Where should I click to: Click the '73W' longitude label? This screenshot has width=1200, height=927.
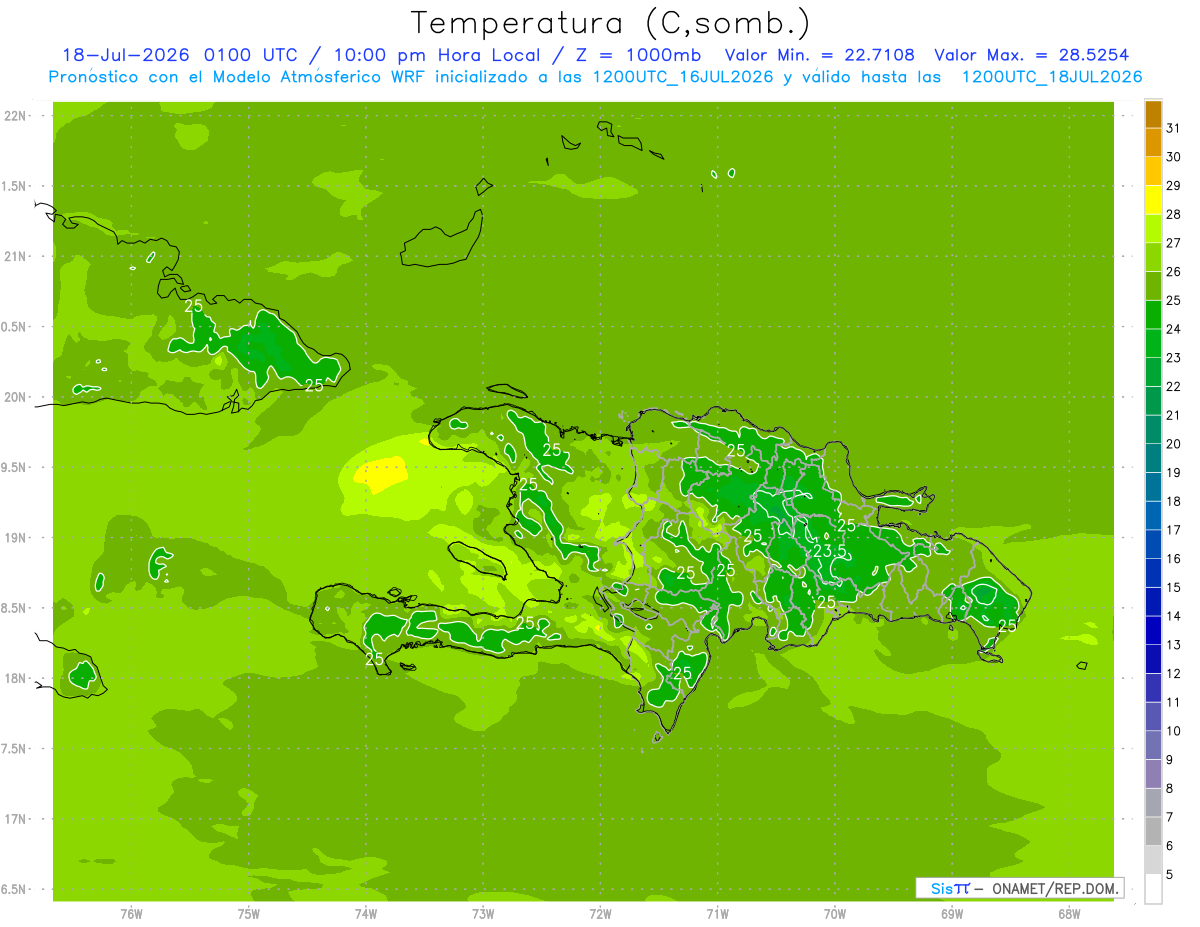[x=483, y=914]
